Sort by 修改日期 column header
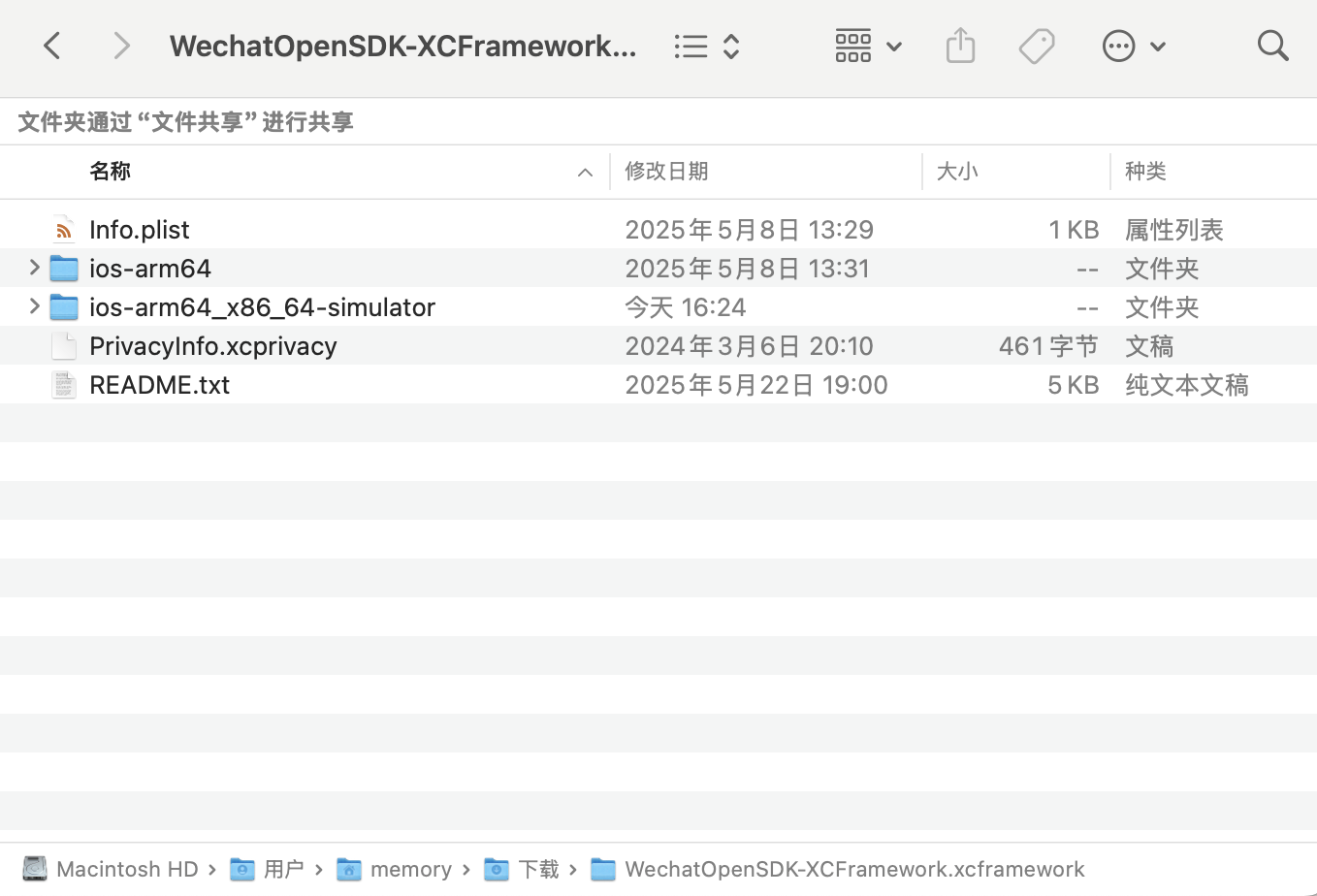The height and width of the screenshot is (896, 1317). (x=666, y=172)
